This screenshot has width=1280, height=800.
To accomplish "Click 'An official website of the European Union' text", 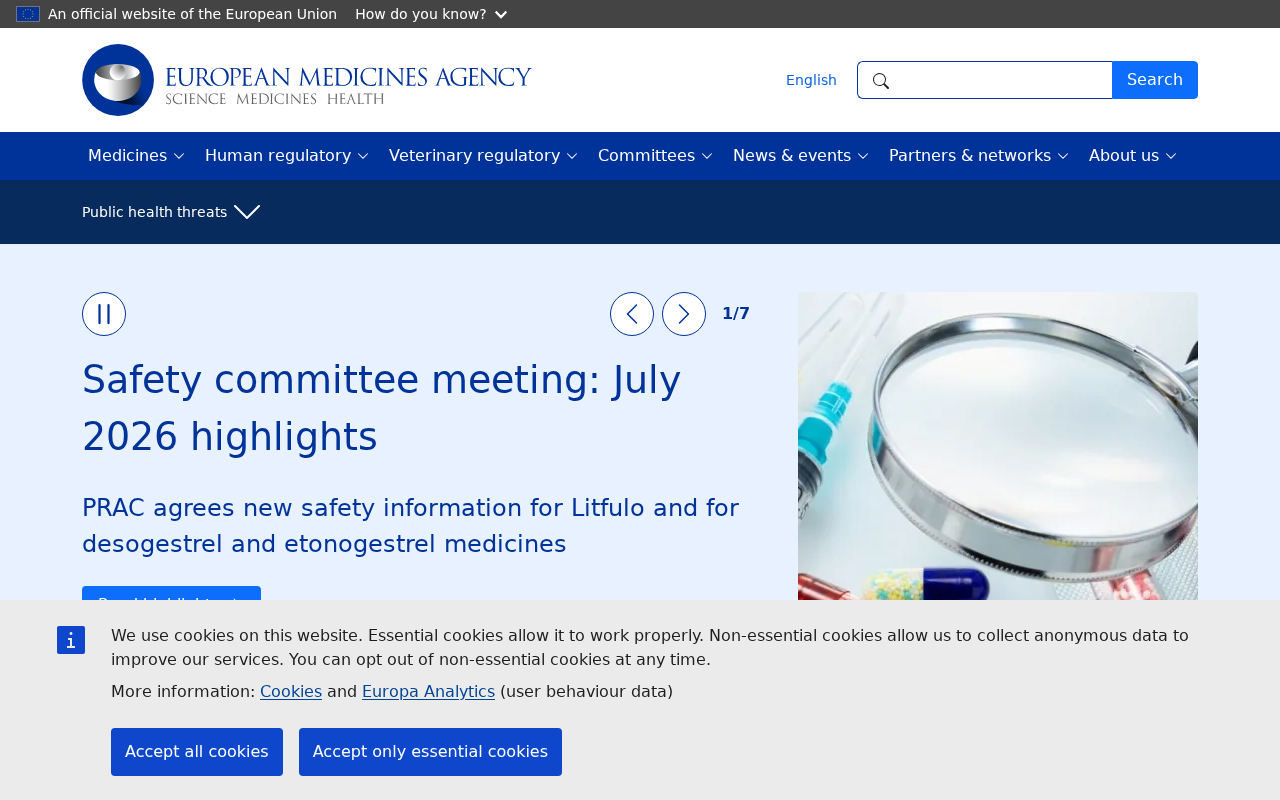I will coord(192,14).
